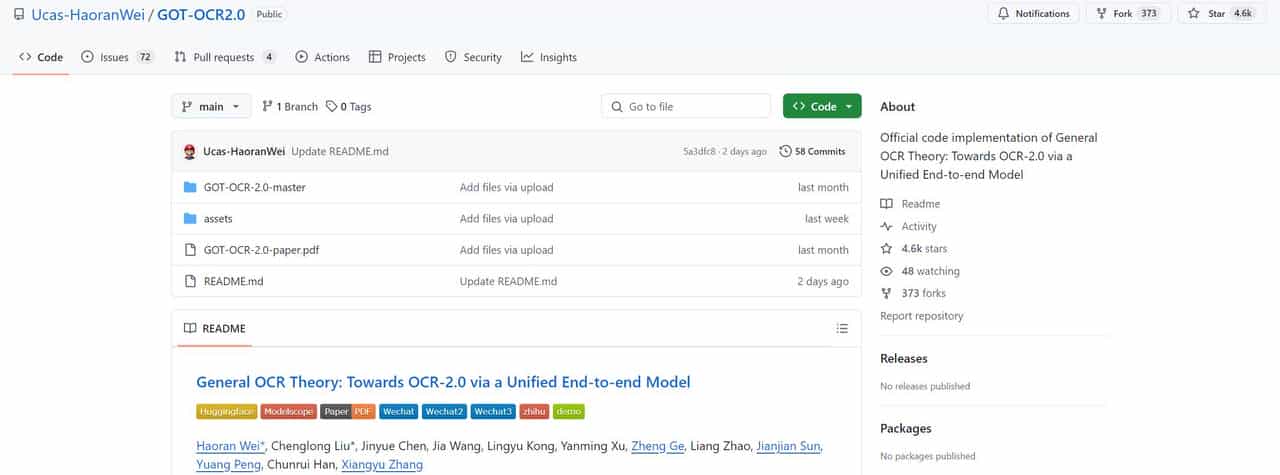This screenshot has height=475, width=1280.
Task: Select the README tab header
Action: pyautogui.click(x=215, y=328)
